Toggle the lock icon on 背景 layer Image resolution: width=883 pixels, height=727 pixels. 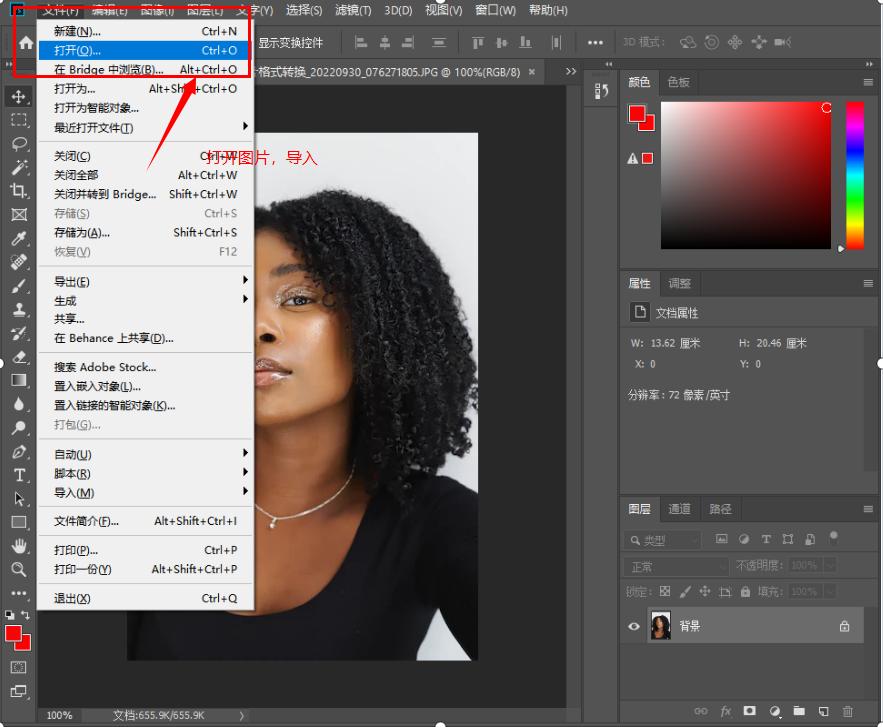click(x=844, y=626)
